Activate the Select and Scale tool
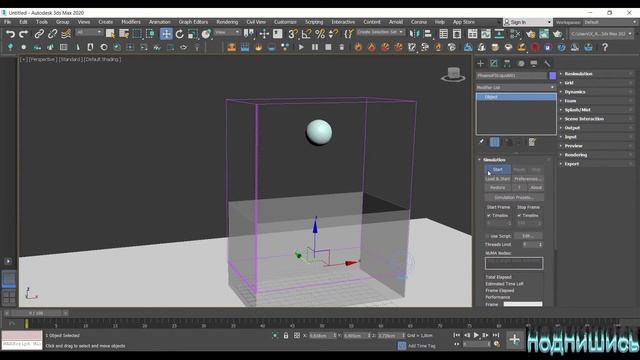Screen dimensions: 640x360 click(x=193, y=34)
